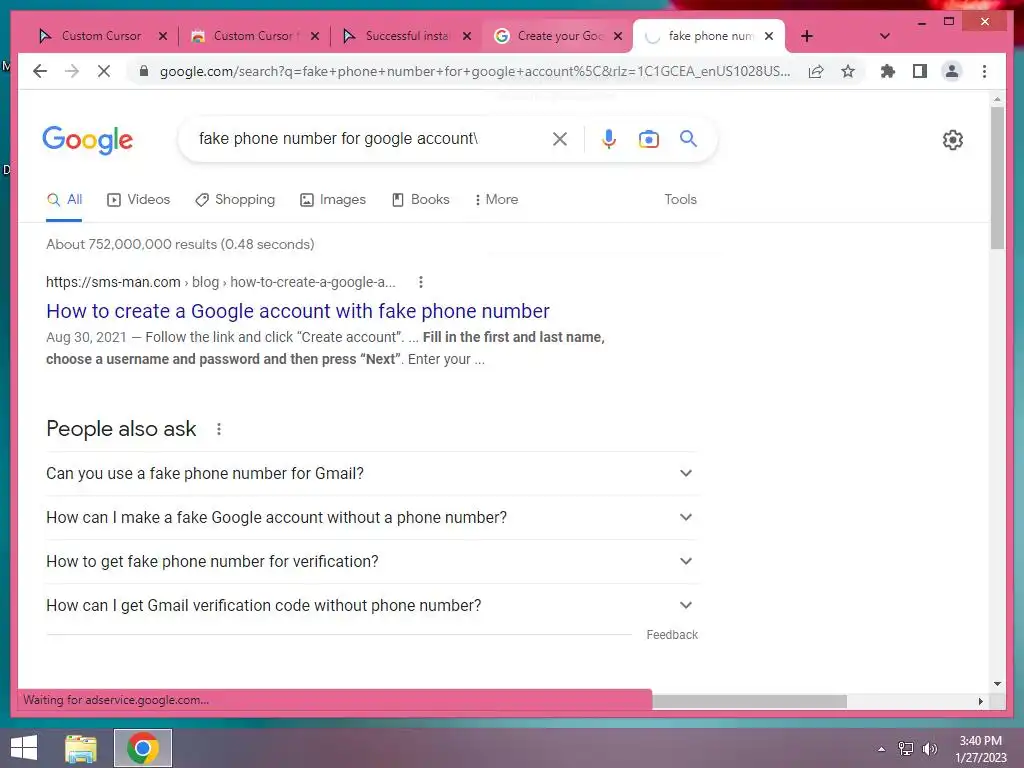Select the All results filter
Screen dimensions: 1024x768
(x=64, y=200)
